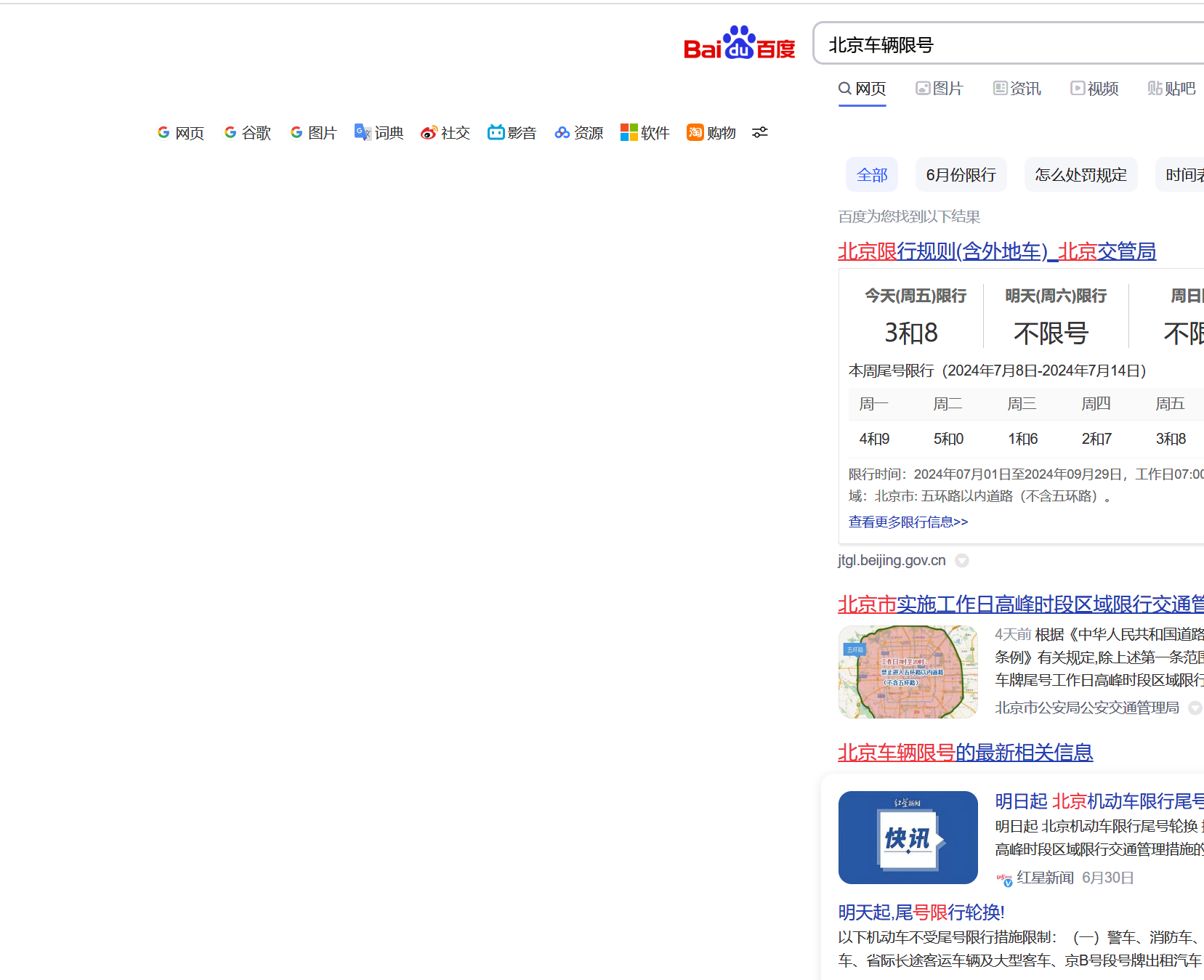
Task: Click the Baidu logo
Action: pyautogui.click(x=739, y=44)
